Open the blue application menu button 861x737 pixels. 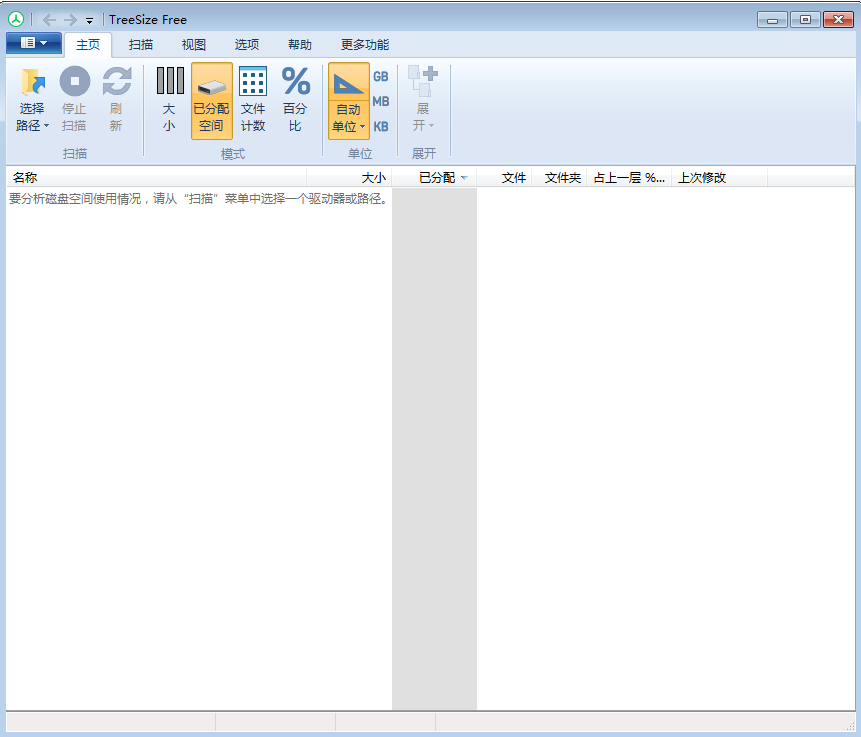tap(33, 43)
